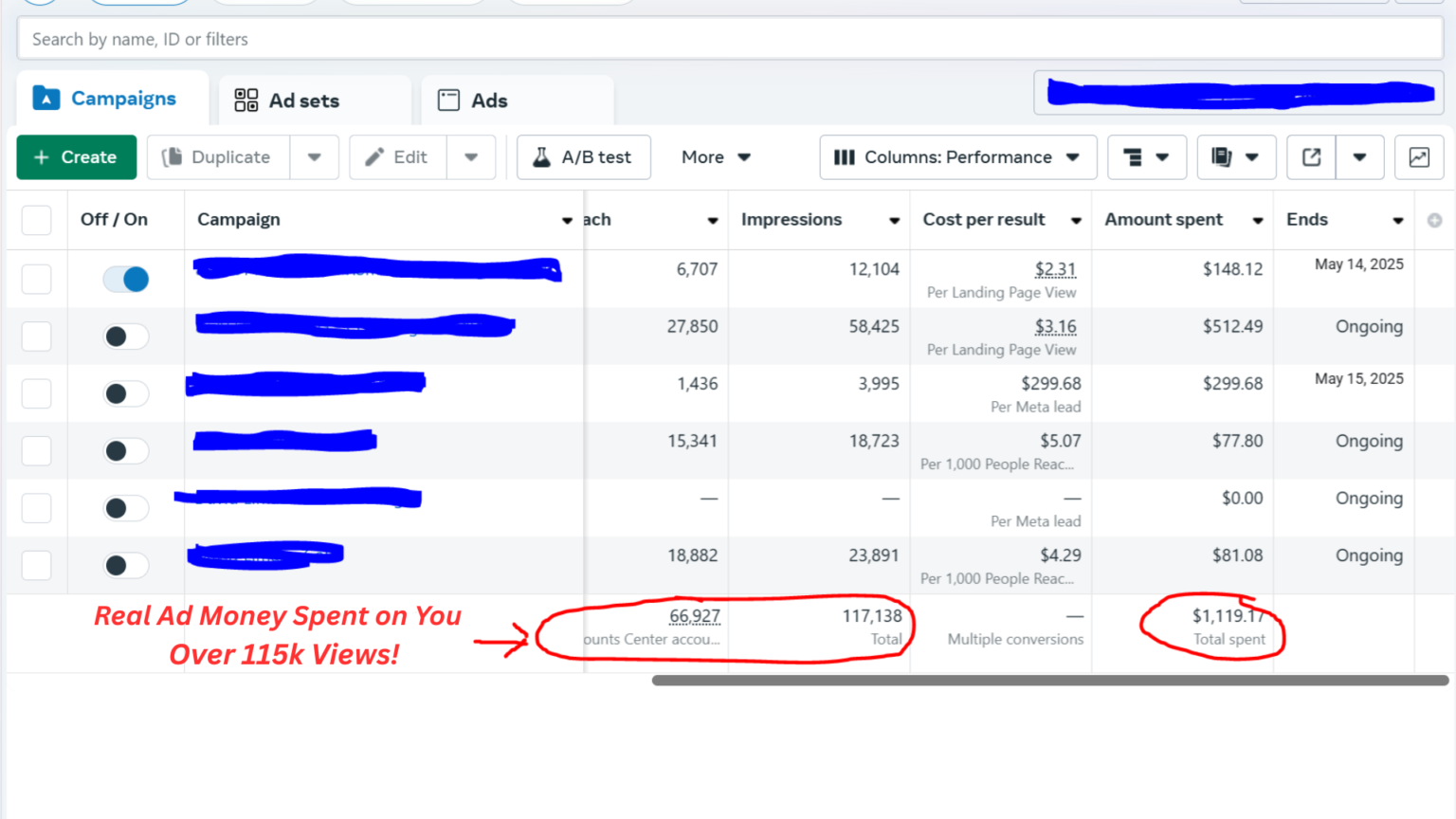The image size is (1456, 819).
Task: Open the More options dropdown
Action: tap(716, 157)
